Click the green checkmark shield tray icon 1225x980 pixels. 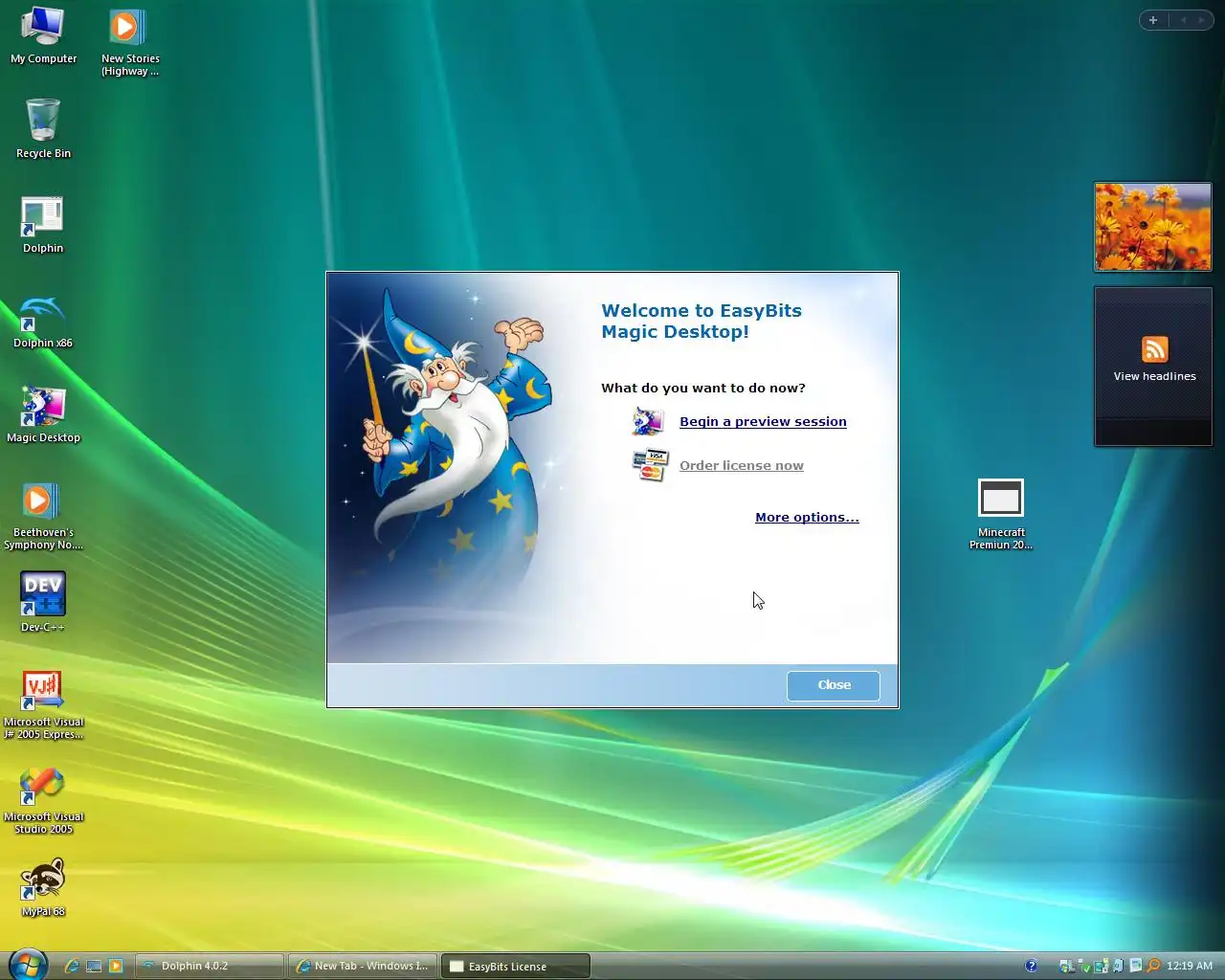click(1085, 967)
